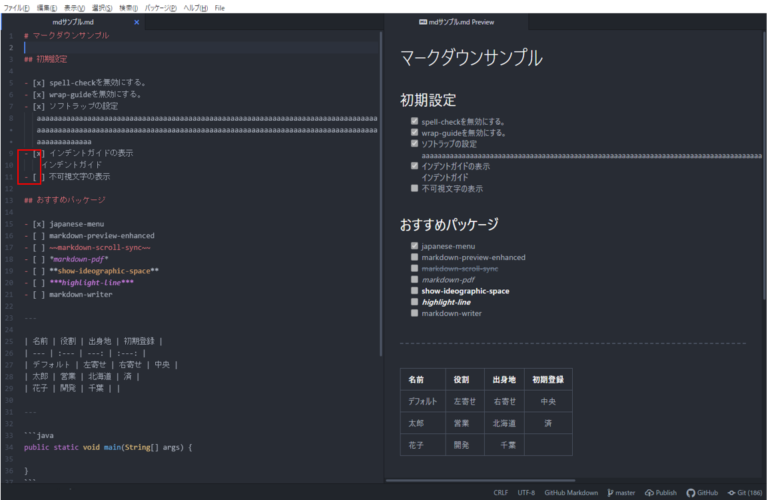Click line number 25 in gutter

(x=9, y=341)
